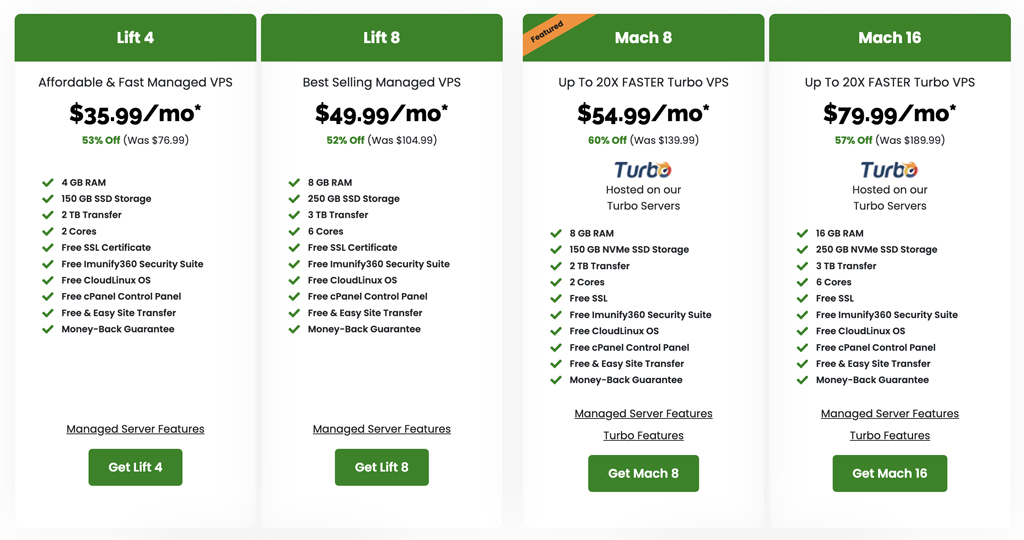This screenshot has height=540, width=1024.
Task: Click checkmark beside 4 GB RAM in Lift 4
Action: 47,183
